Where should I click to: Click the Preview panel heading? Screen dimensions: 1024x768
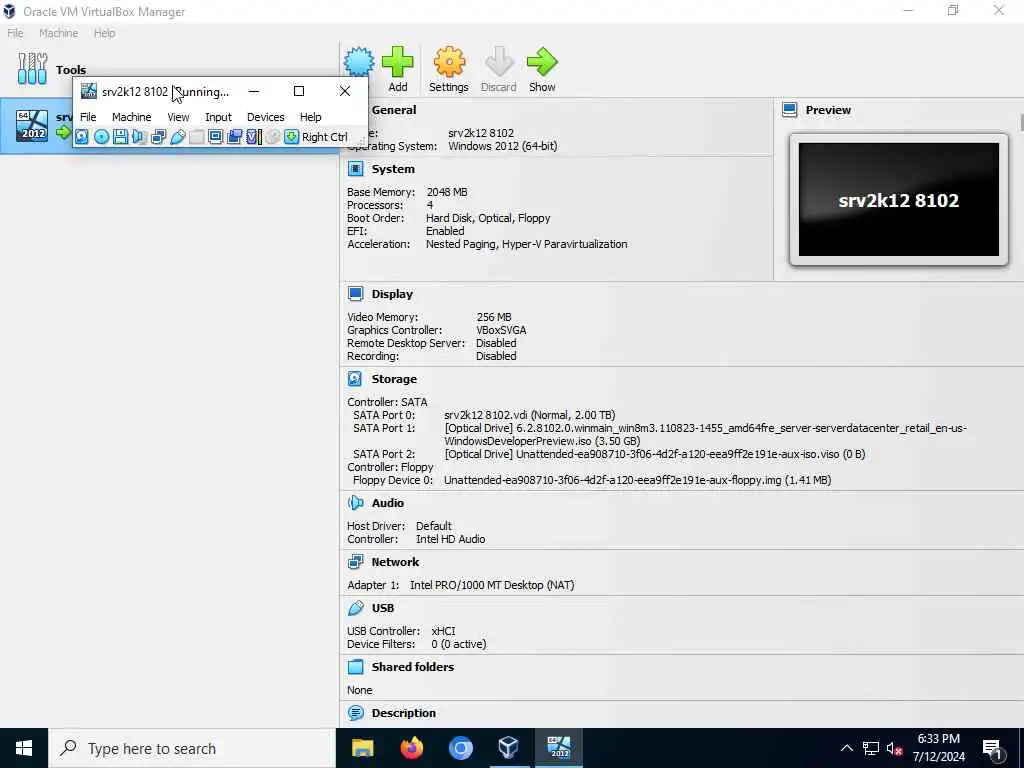[828, 110]
